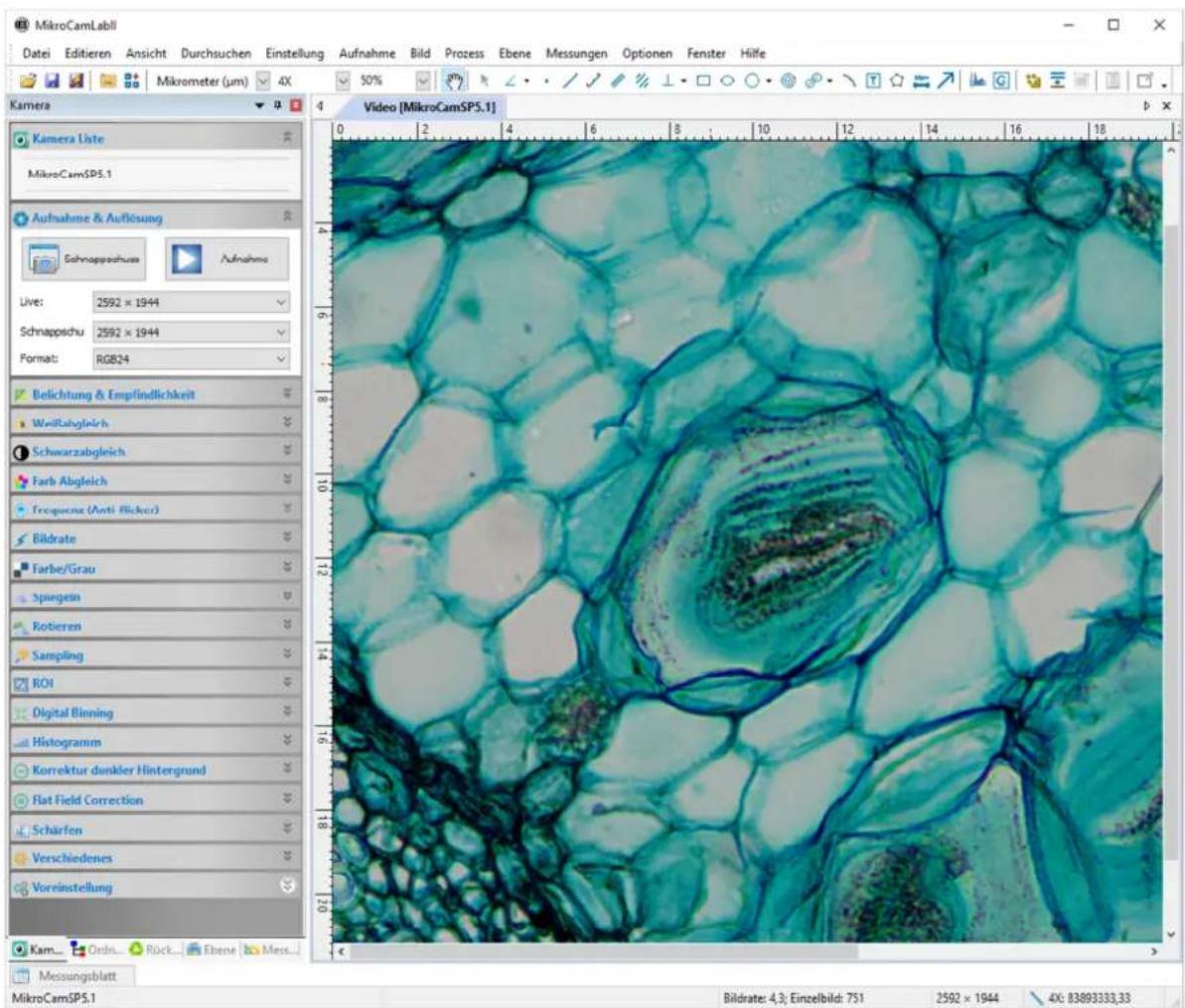The width and height of the screenshot is (1185, 1008).
Task: Open the Format RGB24 dropdown
Action: click(x=191, y=359)
